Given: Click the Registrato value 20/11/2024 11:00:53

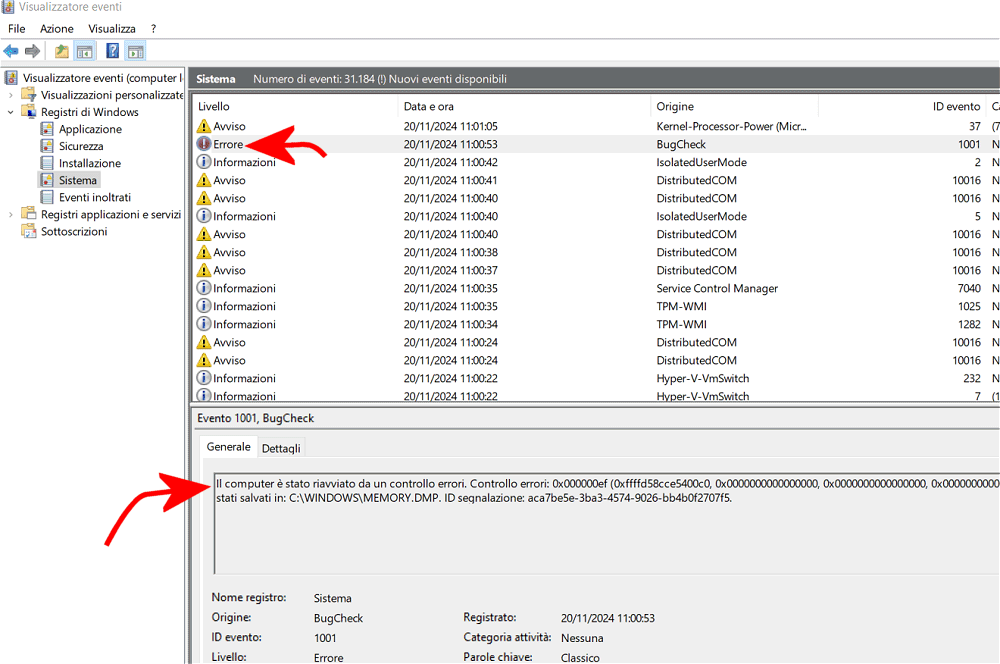Looking at the screenshot, I should pyautogui.click(x=607, y=618).
